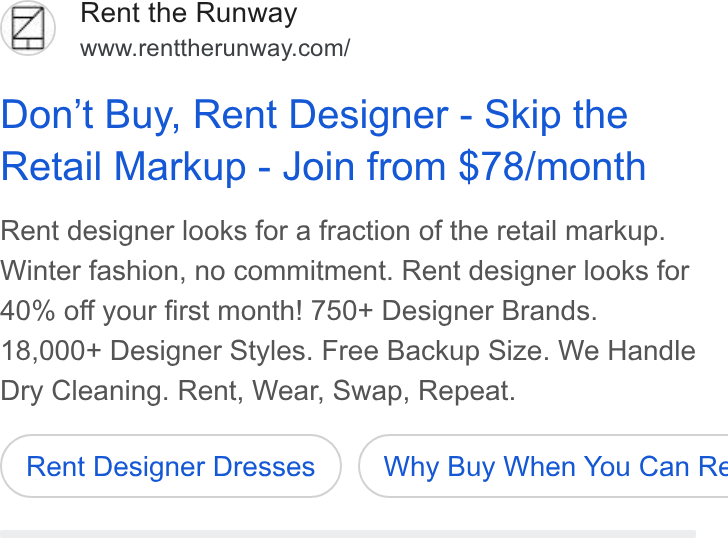728x538 pixels.
Task: Click the gray horizontal bar below chips
Action: click(x=348, y=534)
